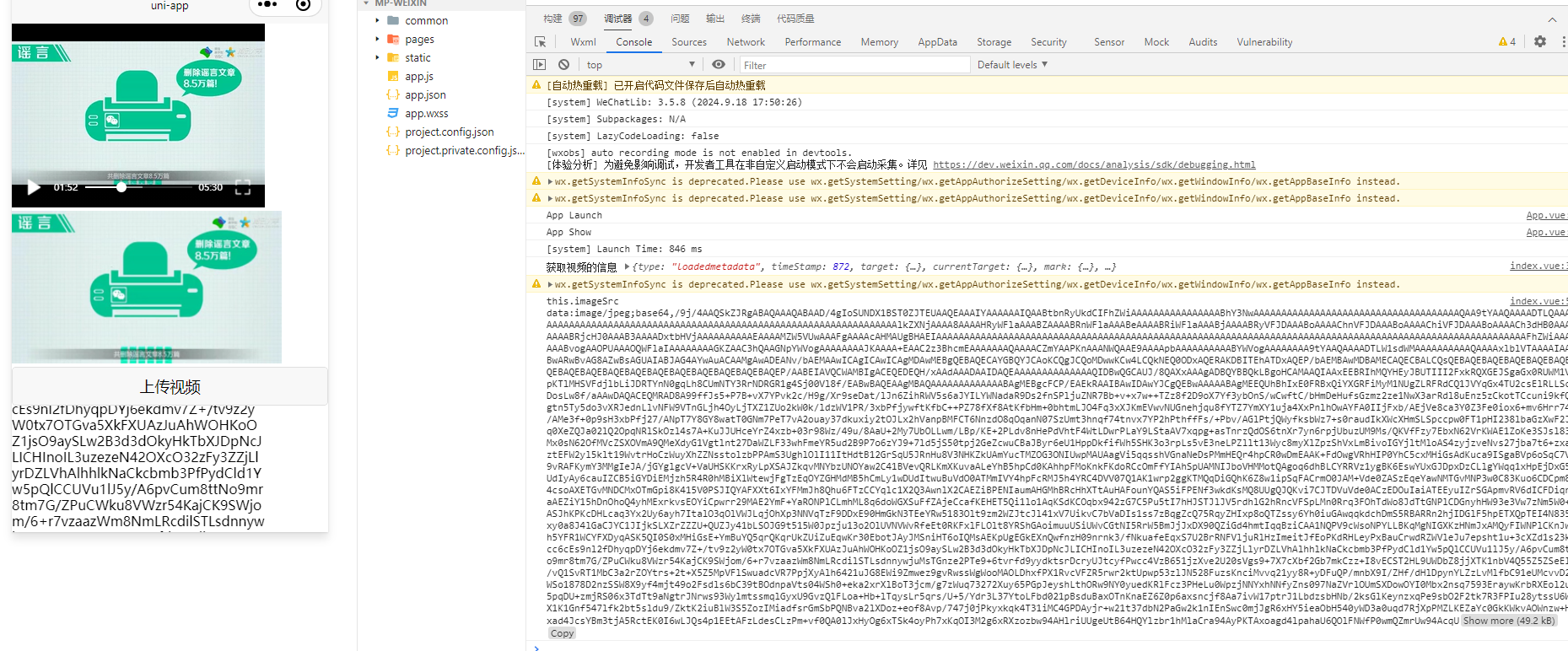Viewport: 1568px width, 651px height.
Task: Click the app.wxss file icon
Action: coord(393,113)
